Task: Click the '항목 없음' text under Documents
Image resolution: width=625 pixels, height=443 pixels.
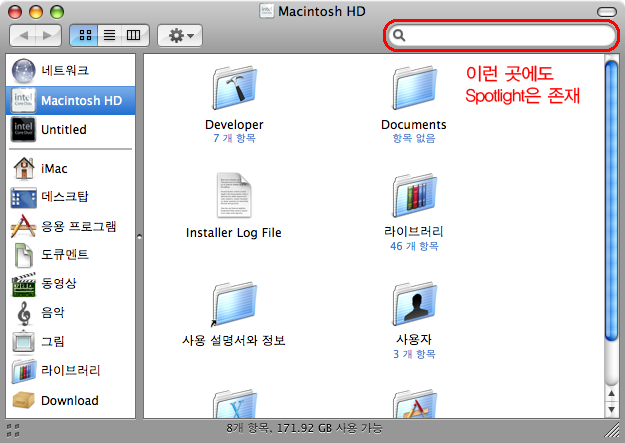Action: click(414, 138)
